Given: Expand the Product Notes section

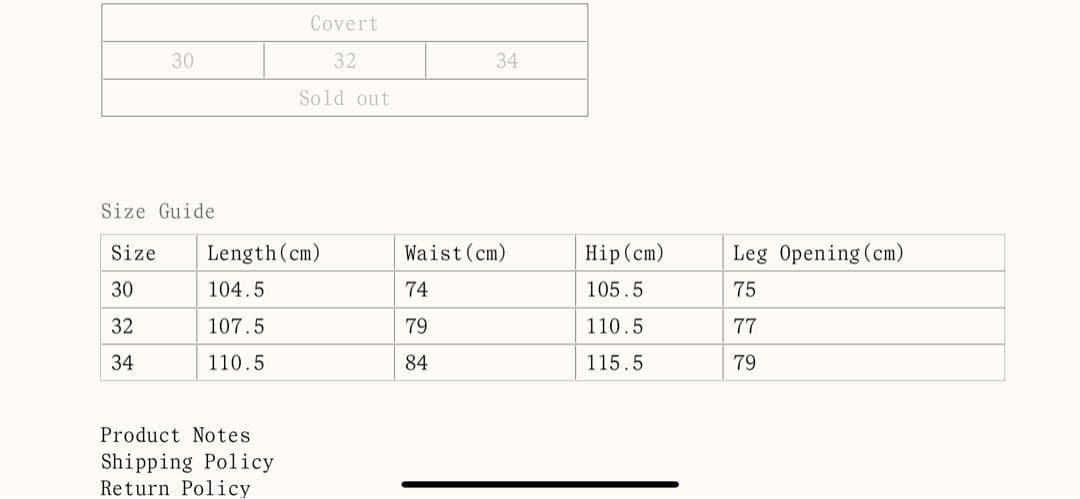Looking at the screenshot, I should point(175,435).
